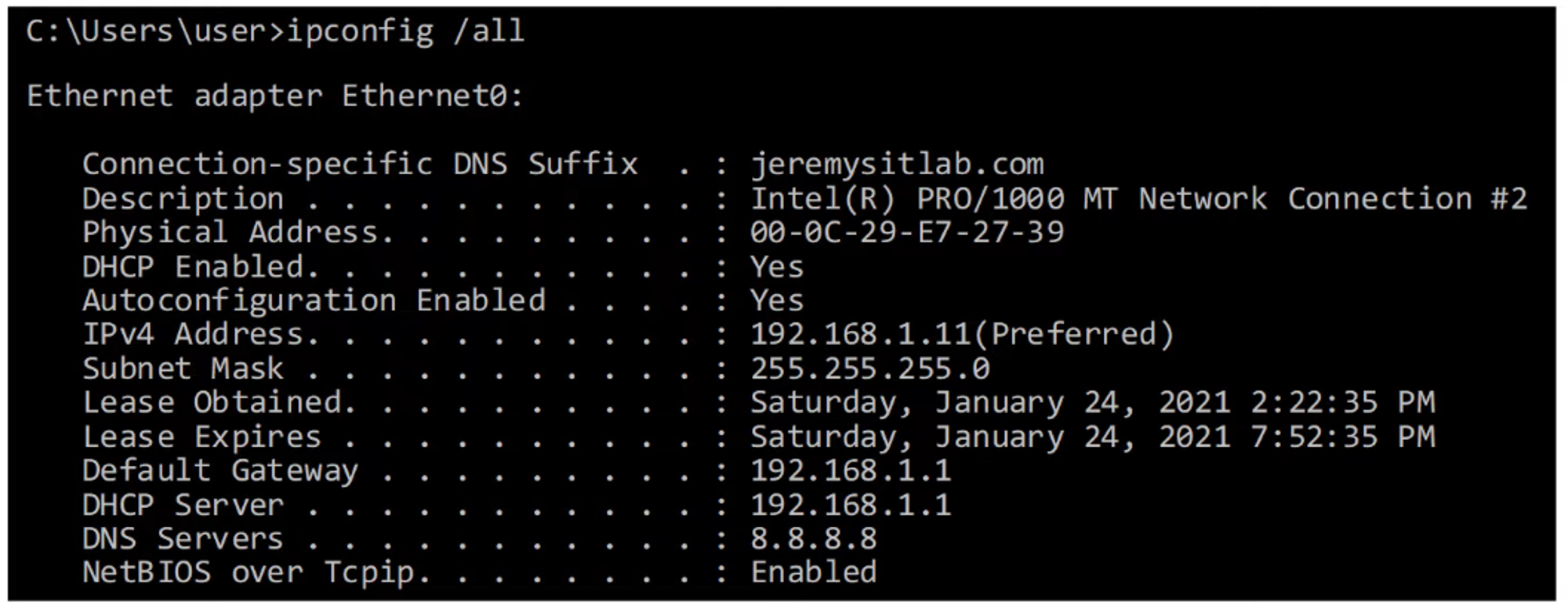
Task: Click the DHCP Server address value
Action: click(851, 505)
